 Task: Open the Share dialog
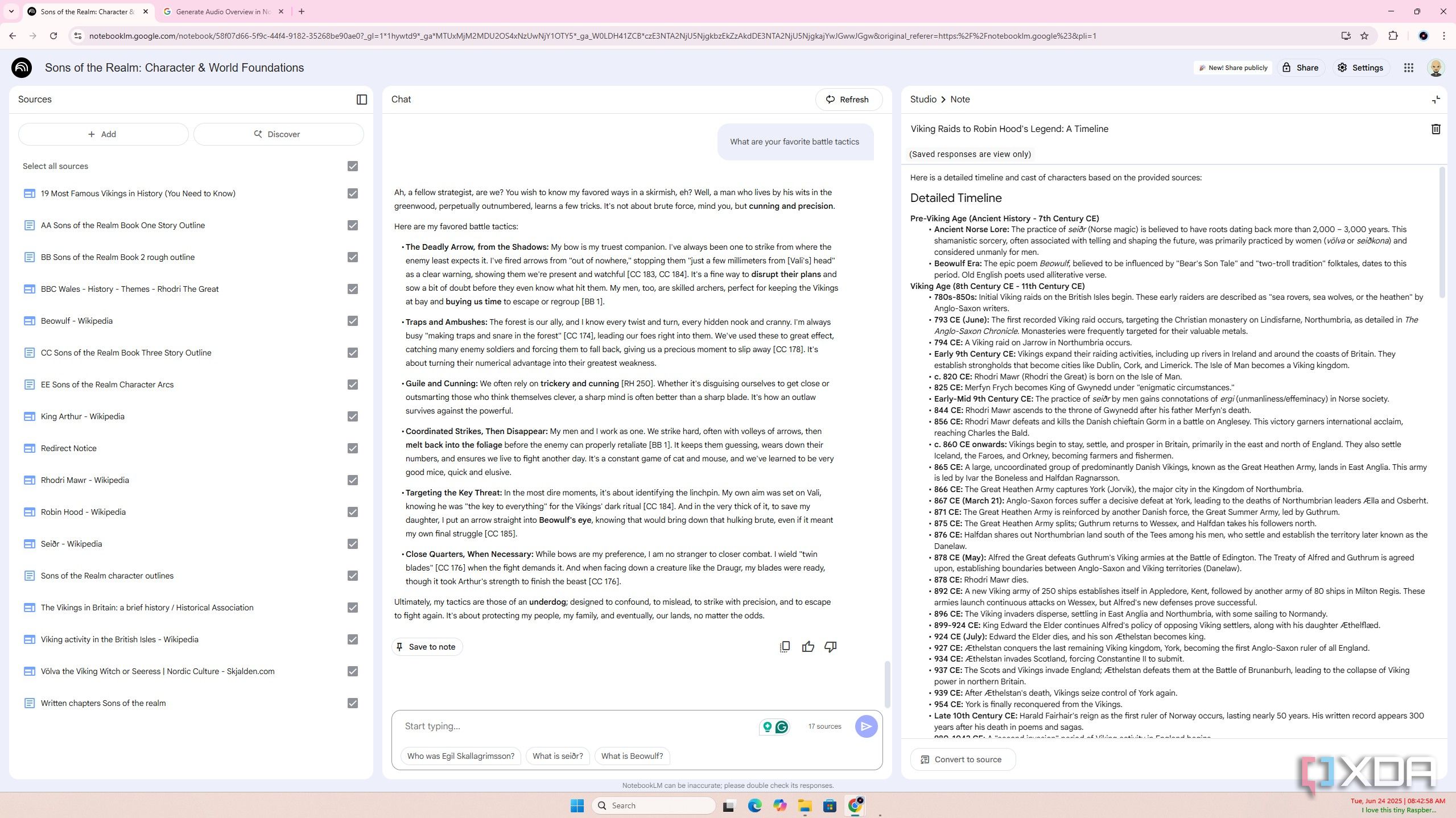(1301, 68)
